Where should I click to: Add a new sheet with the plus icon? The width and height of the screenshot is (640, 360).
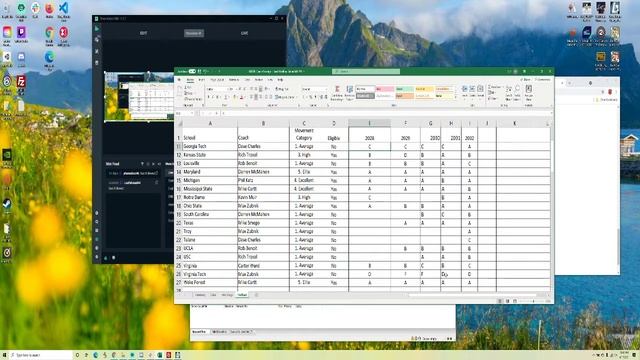256,295
